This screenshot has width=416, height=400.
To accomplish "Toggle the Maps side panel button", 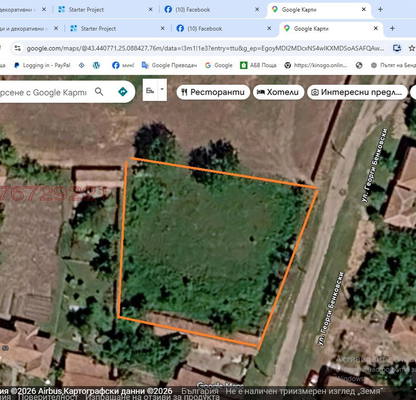I will 150,90.
